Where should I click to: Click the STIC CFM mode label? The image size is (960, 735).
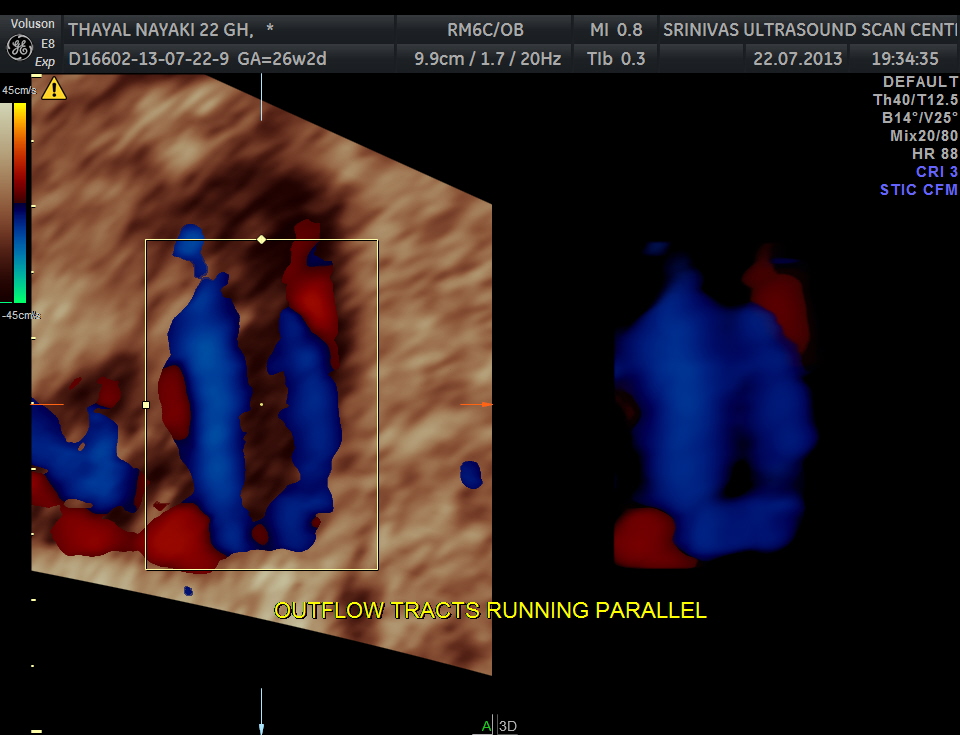pyautogui.click(x=918, y=190)
